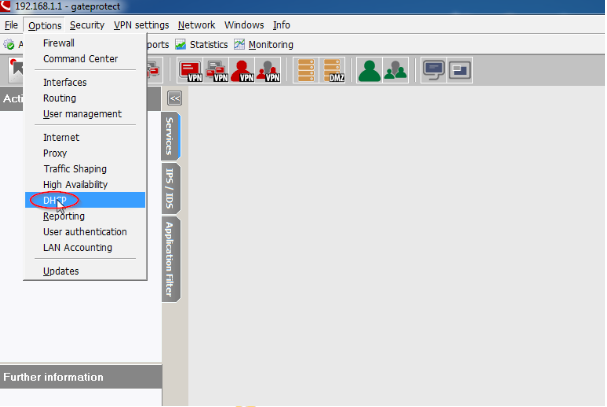Click the red VPN user icon
The width and height of the screenshot is (607, 407).
click(x=242, y=70)
